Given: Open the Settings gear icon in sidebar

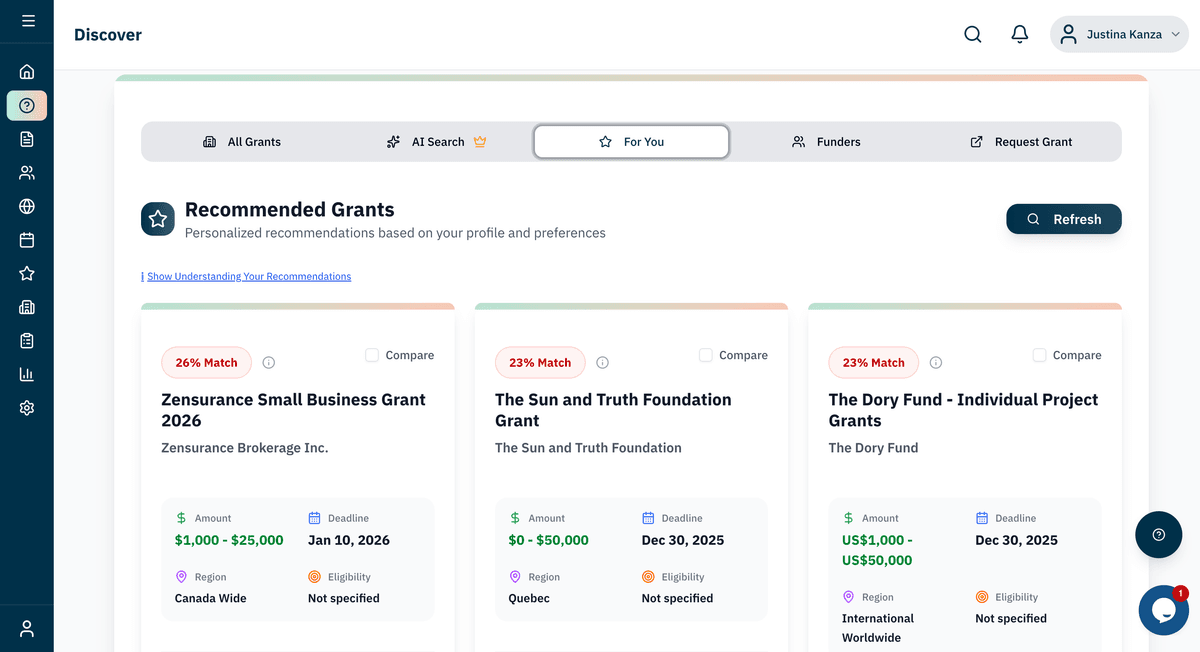Looking at the screenshot, I should click(26, 407).
